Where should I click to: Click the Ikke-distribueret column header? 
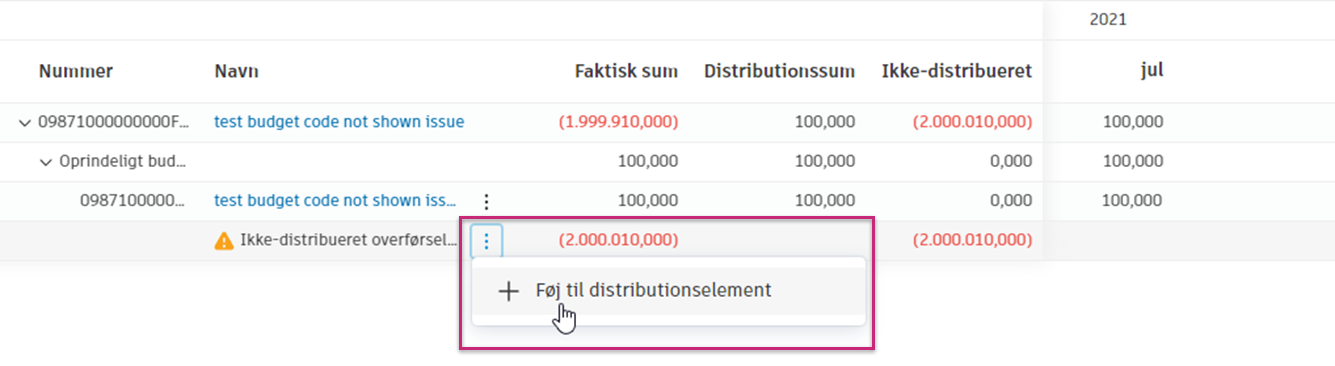pos(957,71)
